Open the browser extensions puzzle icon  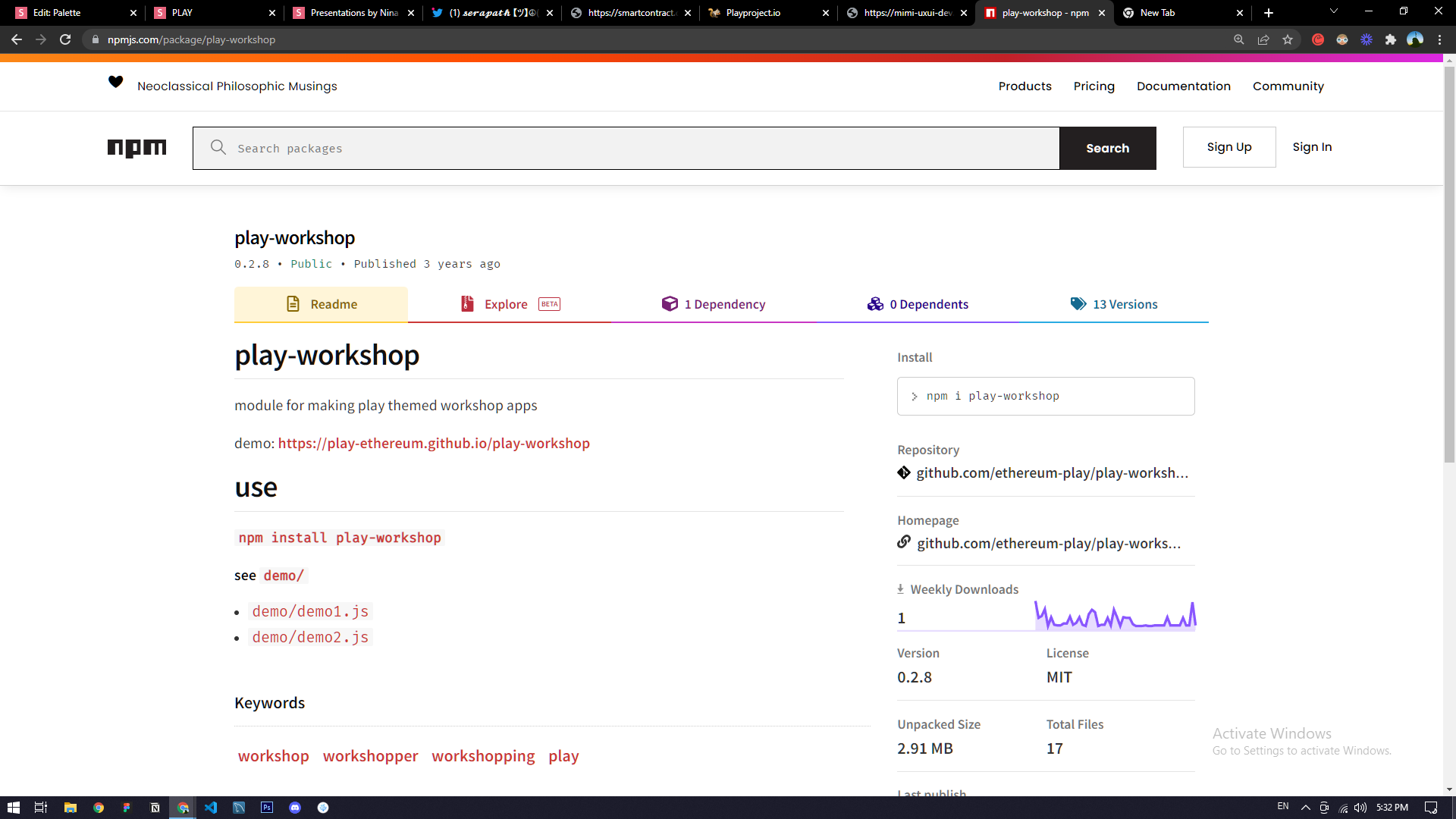[x=1391, y=39]
